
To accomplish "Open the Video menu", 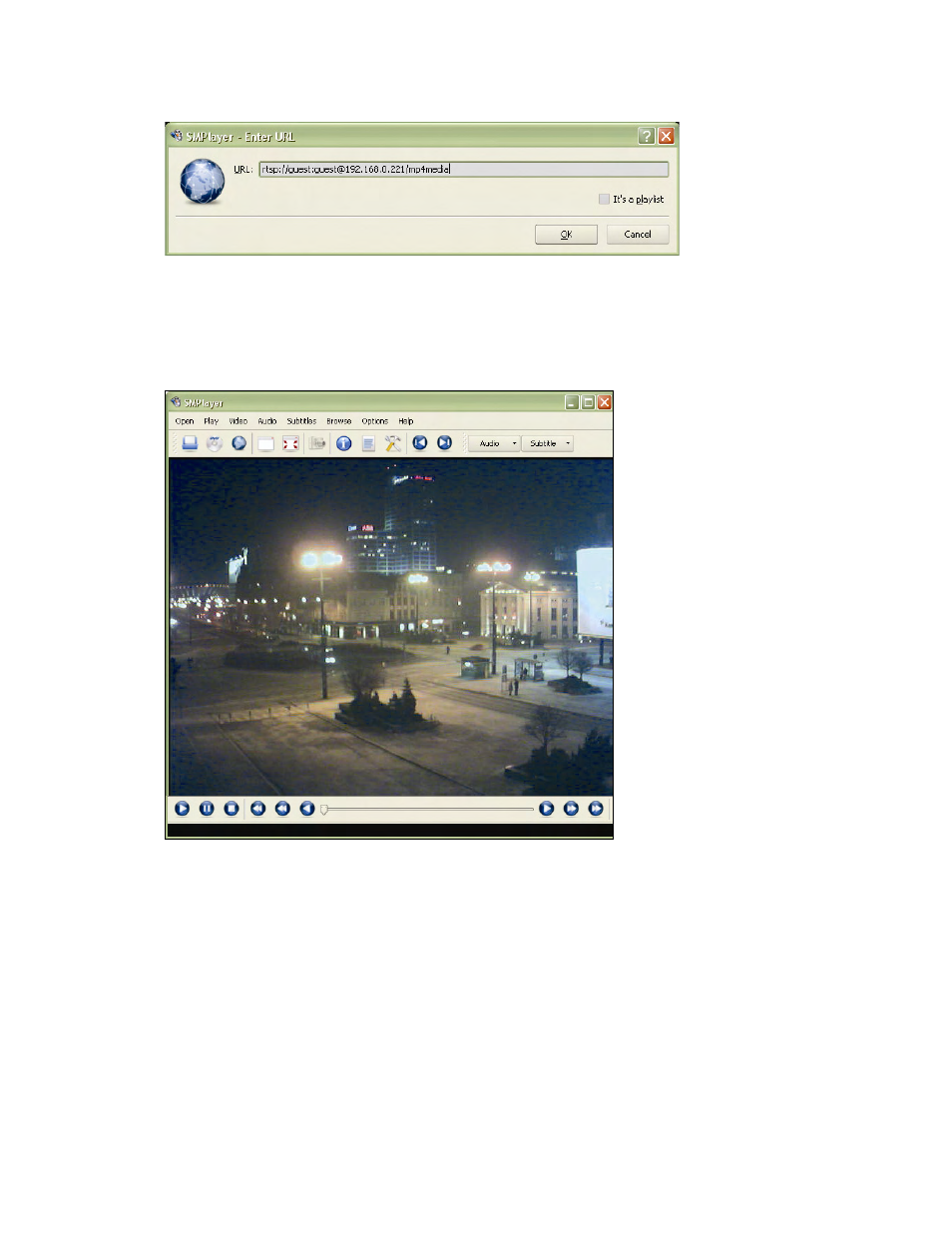I will pos(238,421).
